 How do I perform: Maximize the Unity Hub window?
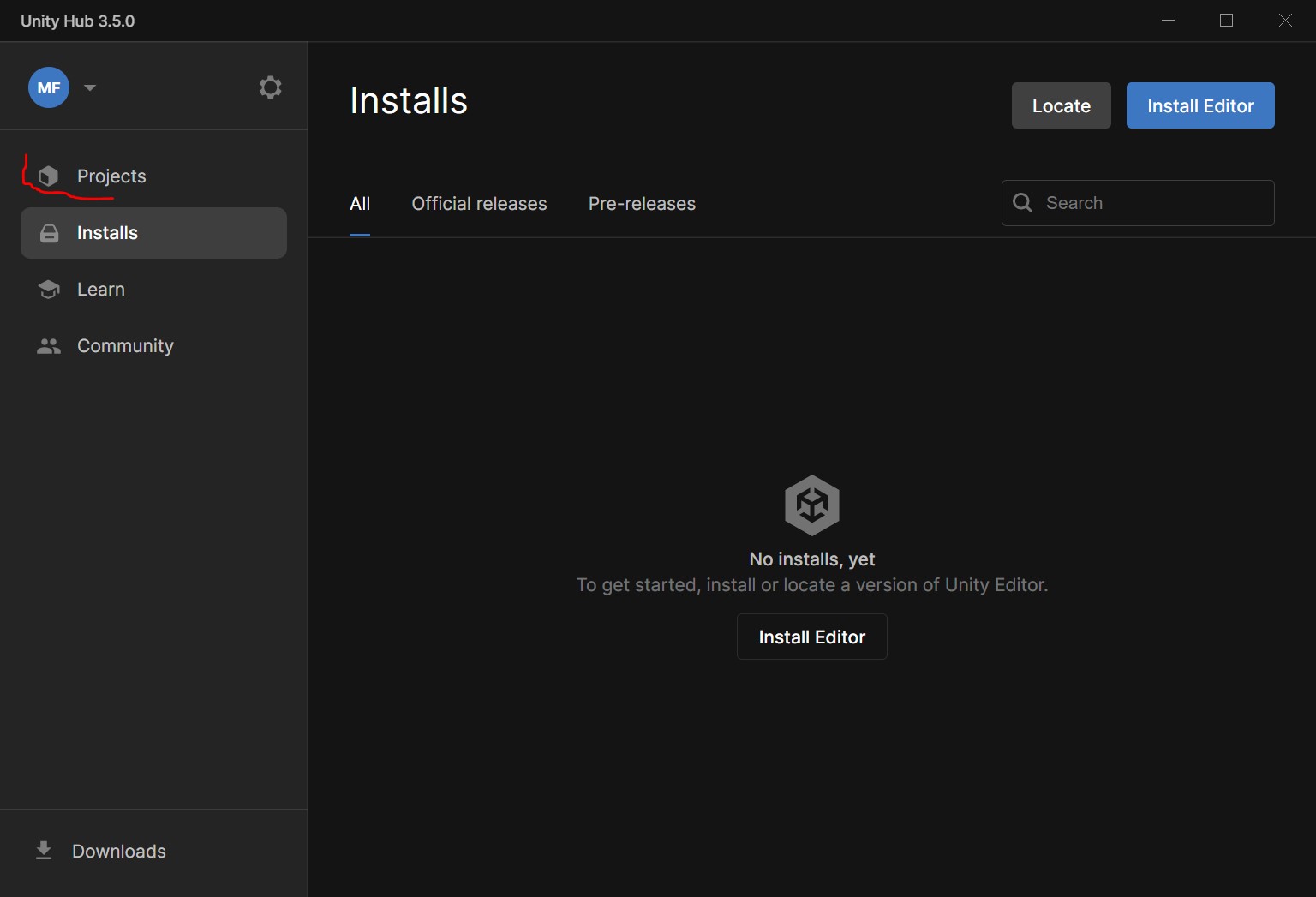(1226, 21)
